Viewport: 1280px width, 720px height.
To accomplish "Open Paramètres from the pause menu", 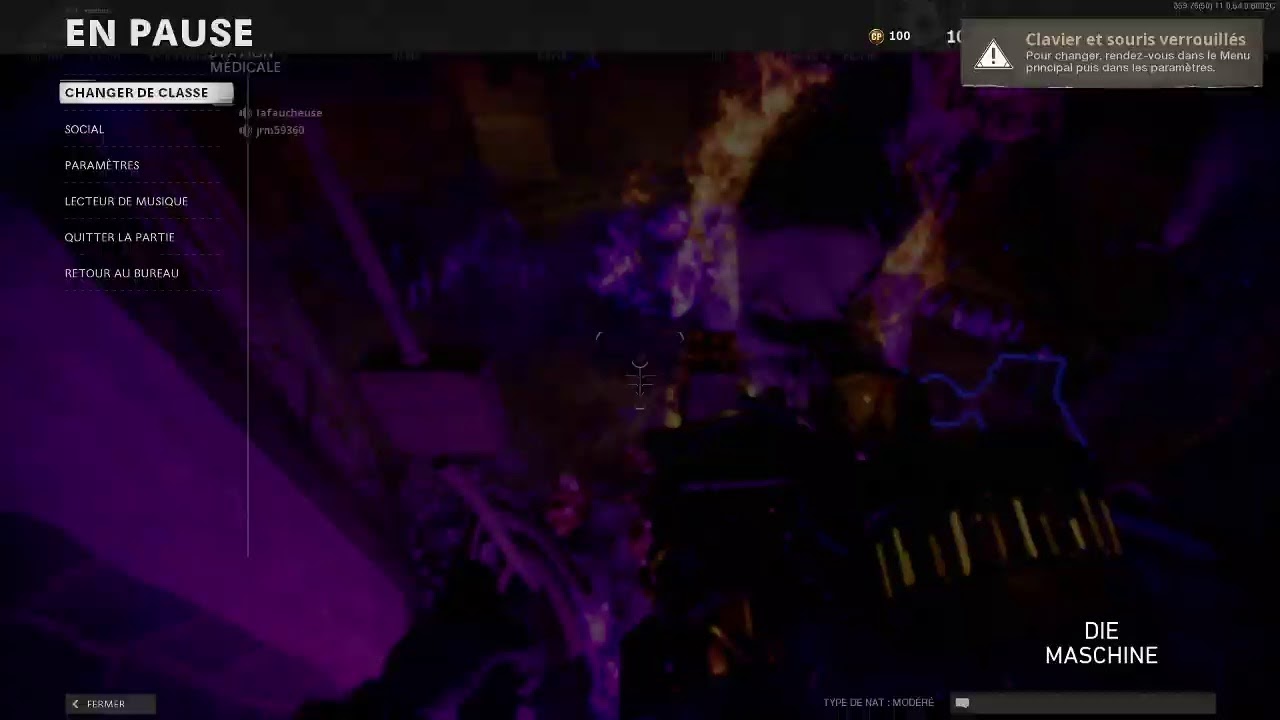I will click(102, 165).
